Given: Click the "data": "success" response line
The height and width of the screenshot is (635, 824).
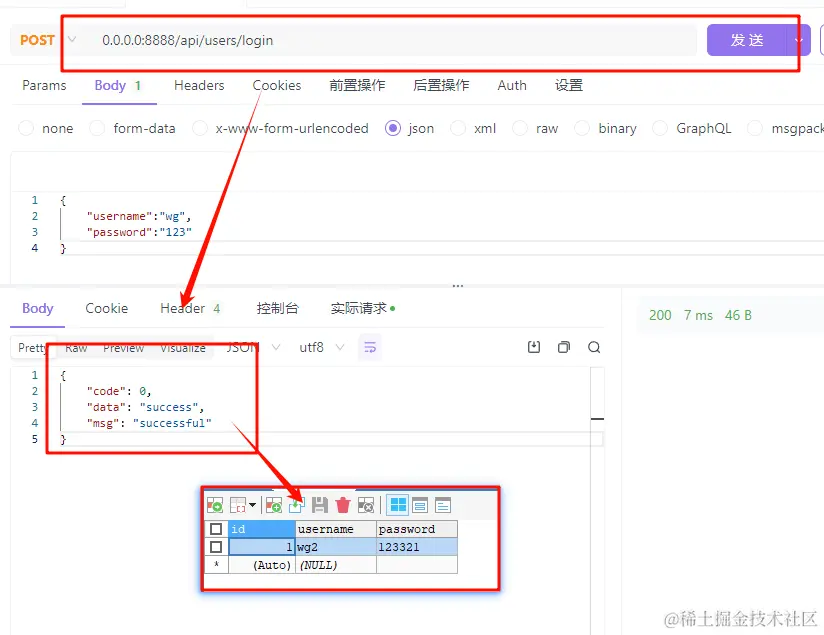Looking at the screenshot, I should point(146,407).
